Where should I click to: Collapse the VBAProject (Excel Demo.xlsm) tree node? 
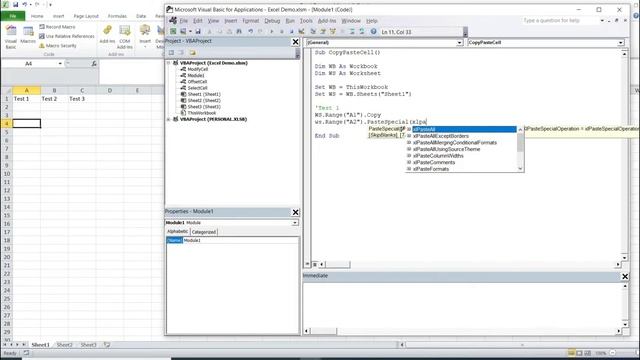(x=169, y=63)
